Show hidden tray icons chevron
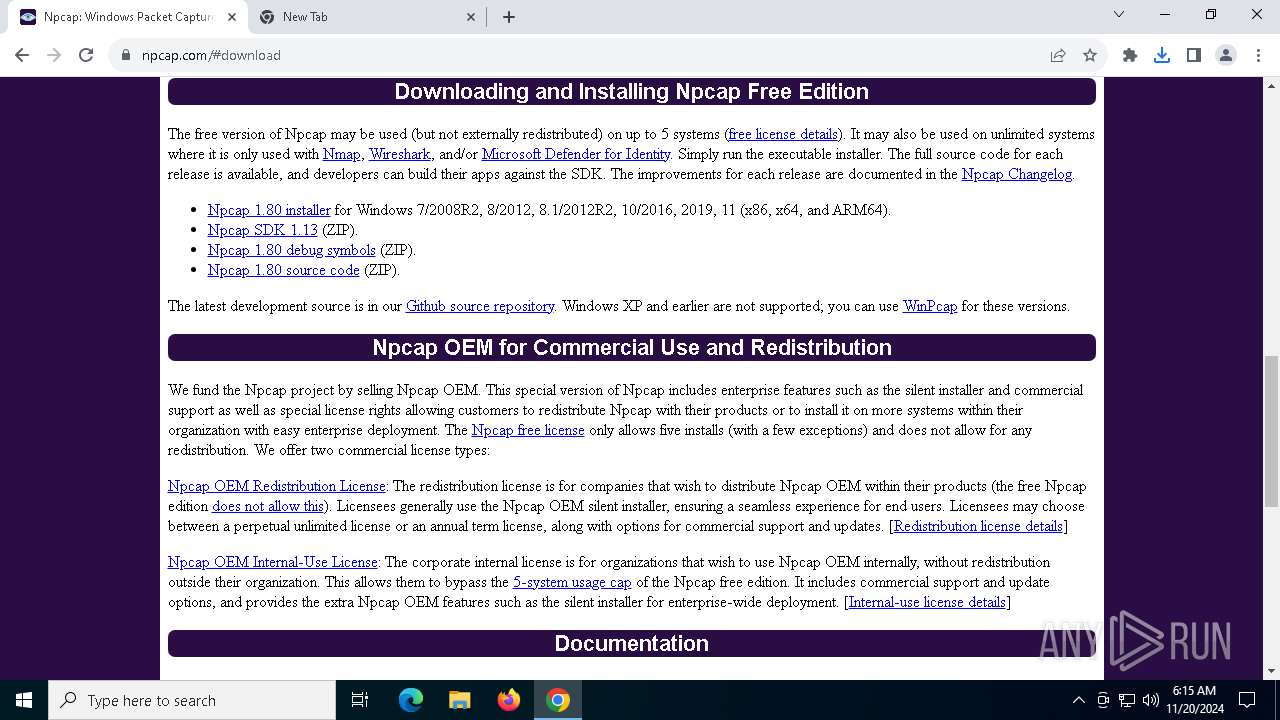 (x=1078, y=700)
